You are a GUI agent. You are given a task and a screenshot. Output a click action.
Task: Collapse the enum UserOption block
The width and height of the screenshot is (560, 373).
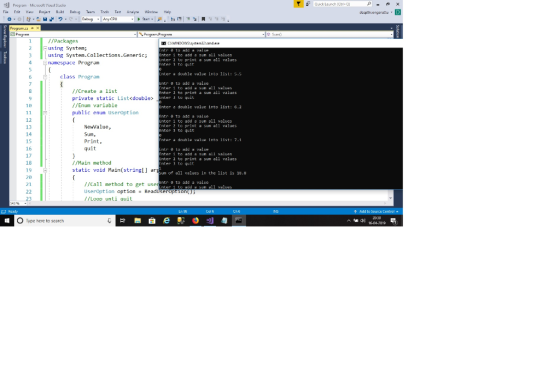coord(45,113)
